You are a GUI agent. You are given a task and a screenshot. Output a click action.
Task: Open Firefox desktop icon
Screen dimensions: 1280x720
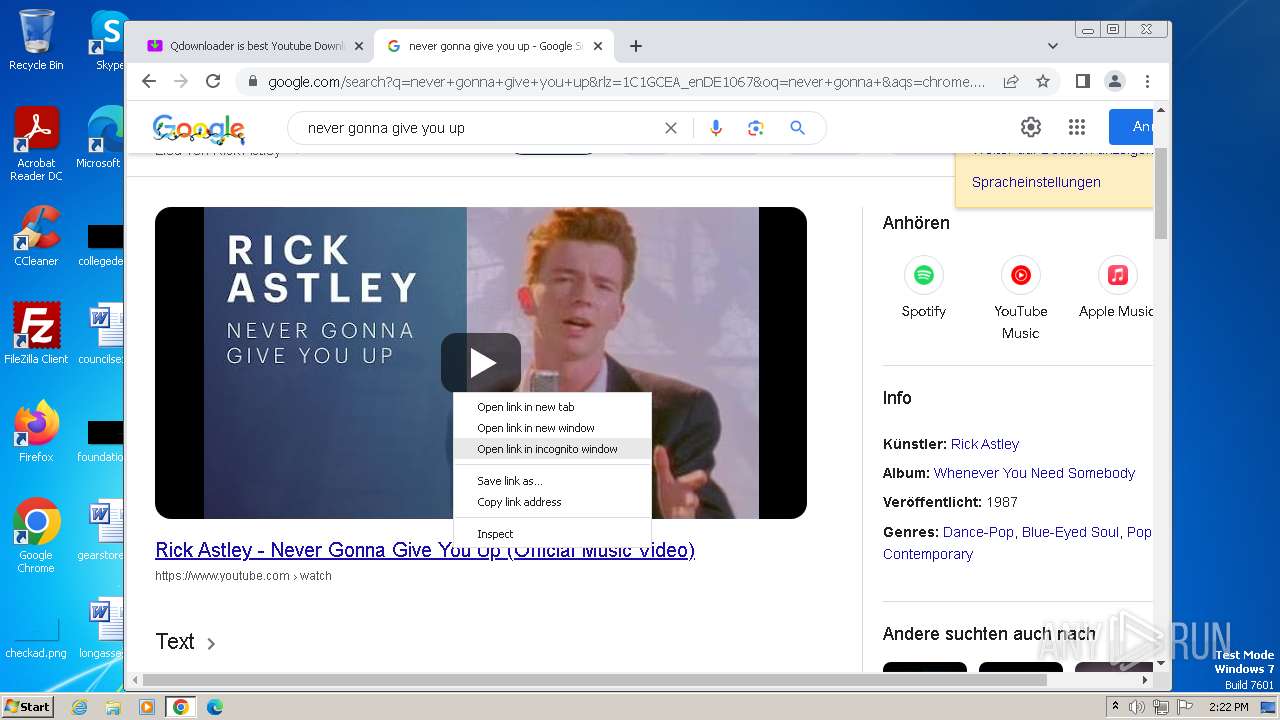click(36, 432)
